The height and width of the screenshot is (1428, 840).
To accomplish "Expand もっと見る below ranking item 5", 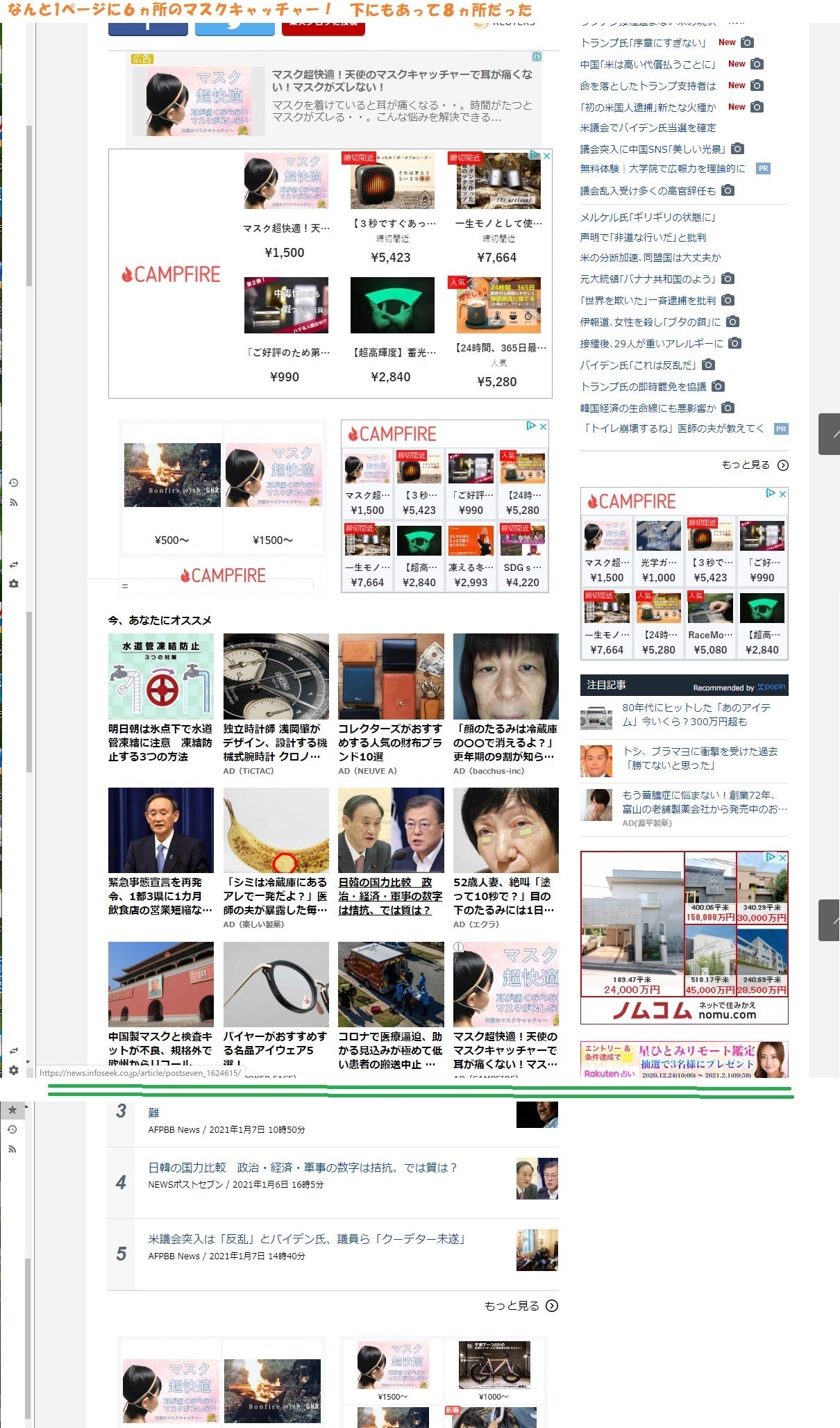I will [521, 1306].
